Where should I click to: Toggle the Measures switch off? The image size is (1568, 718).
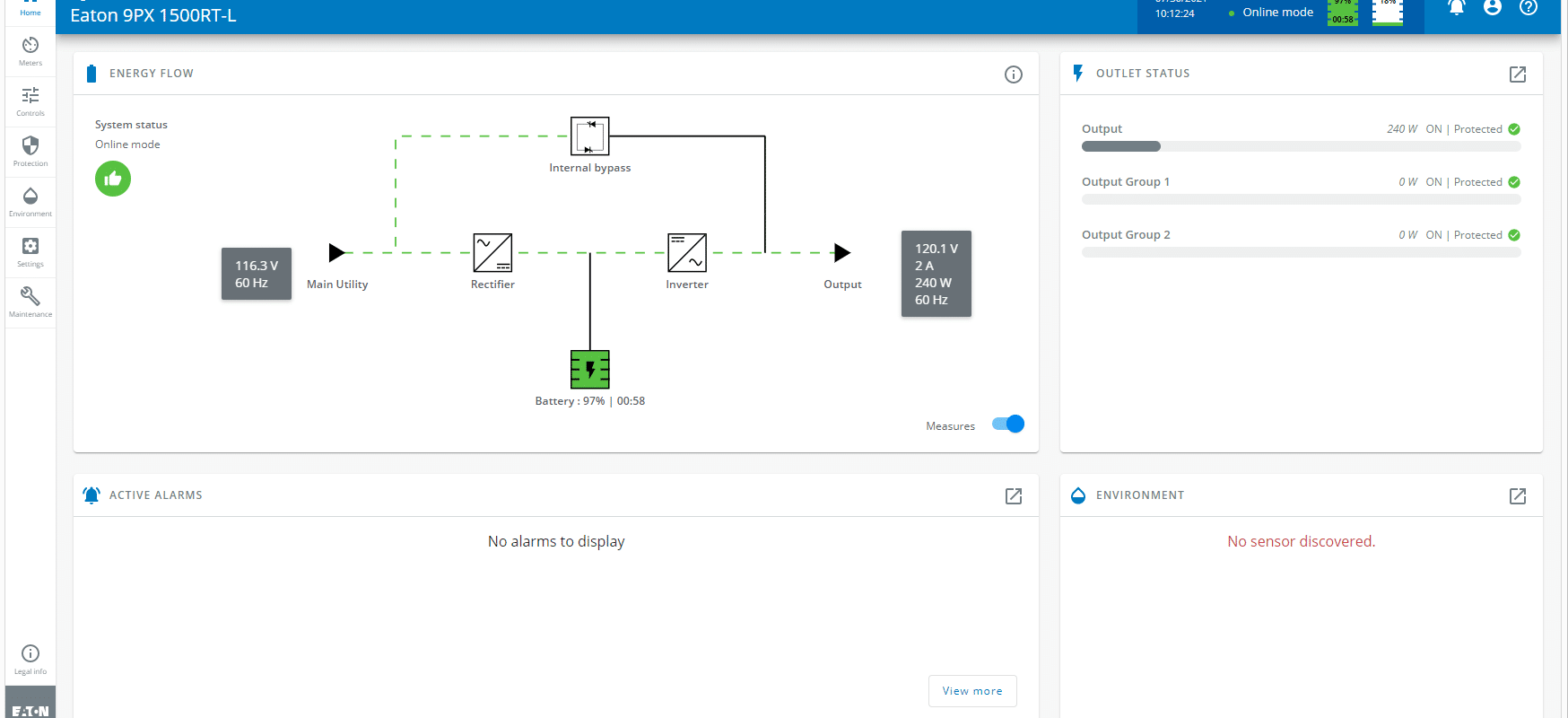pos(1008,424)
